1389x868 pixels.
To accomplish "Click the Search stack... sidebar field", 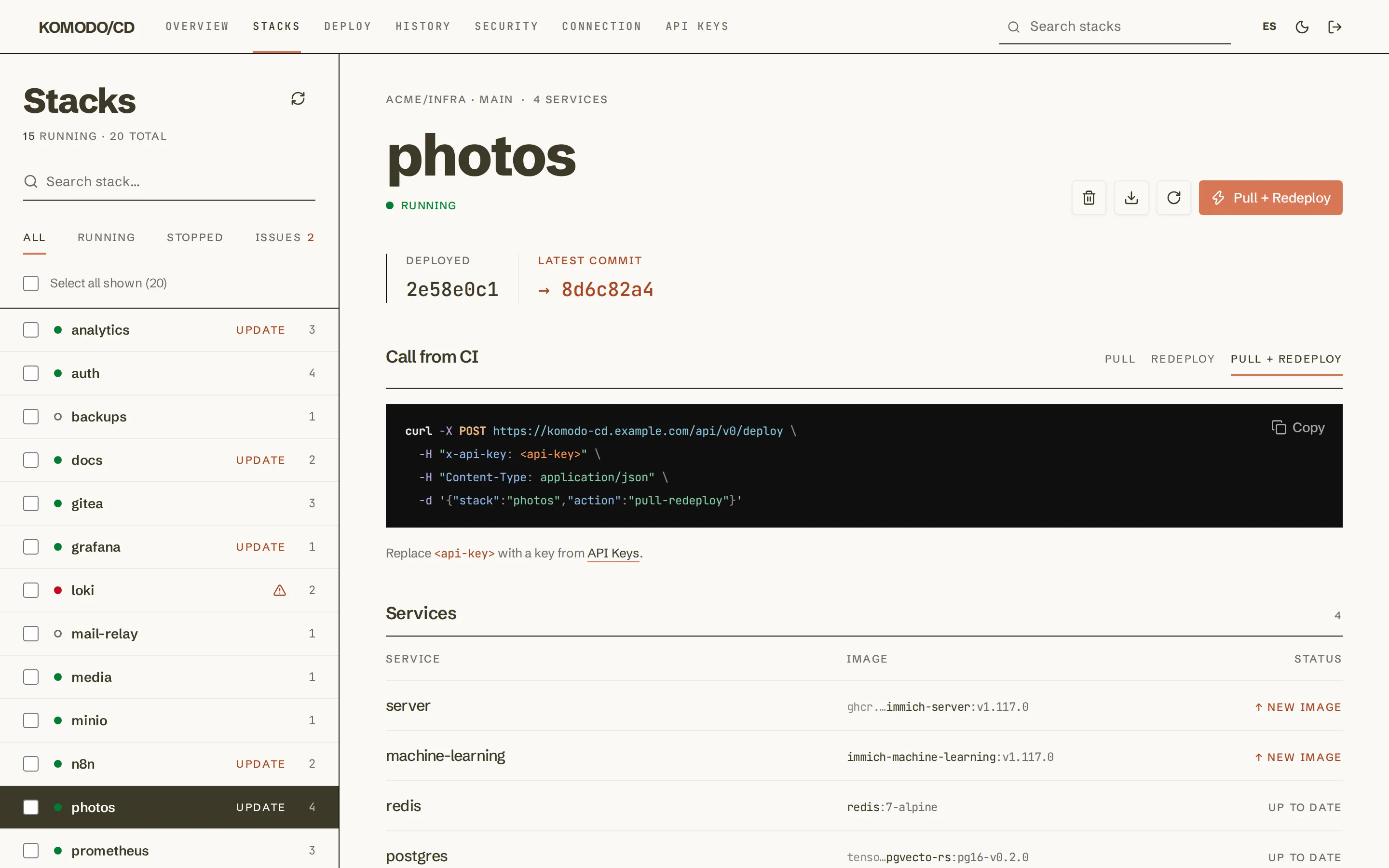I will point(169,182).
